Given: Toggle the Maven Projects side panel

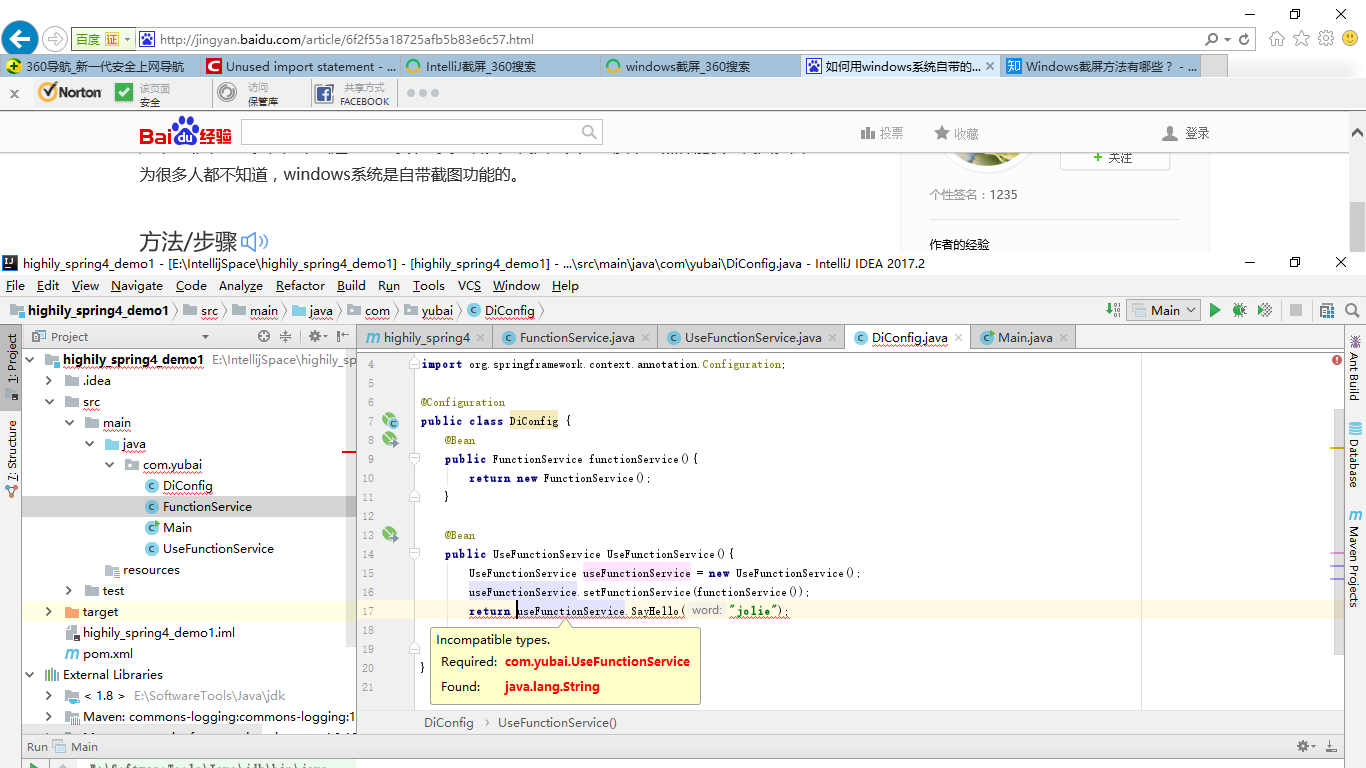Looking at the screenshot, I should click(1355, 559).
